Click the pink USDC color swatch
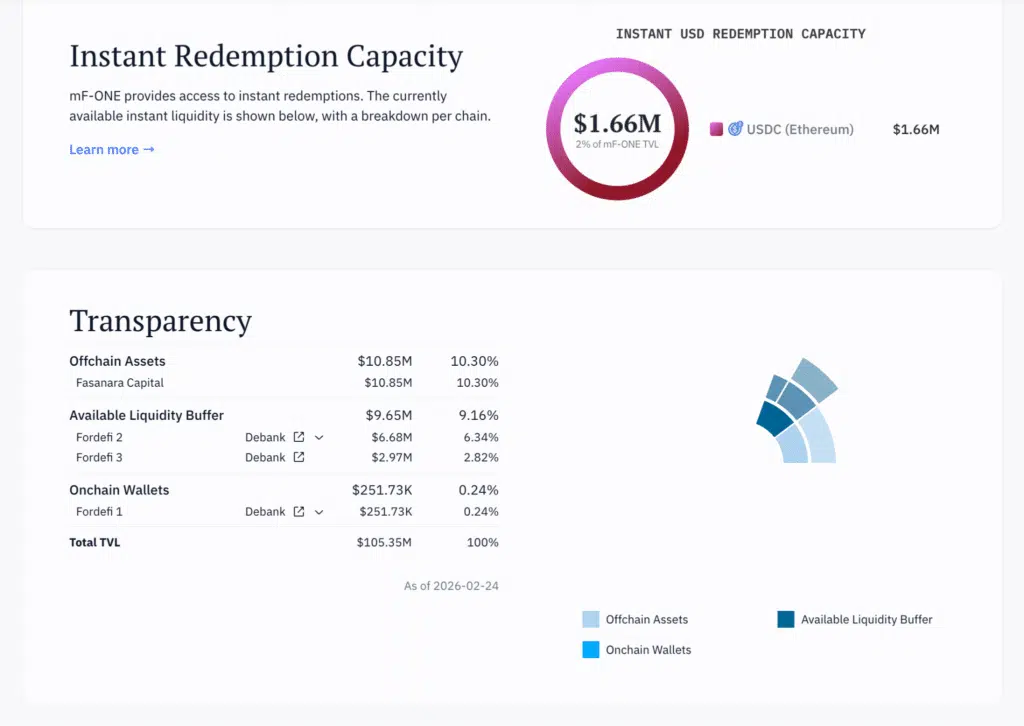This screenshot has height=726, width=1024. (x=716, y=129)
